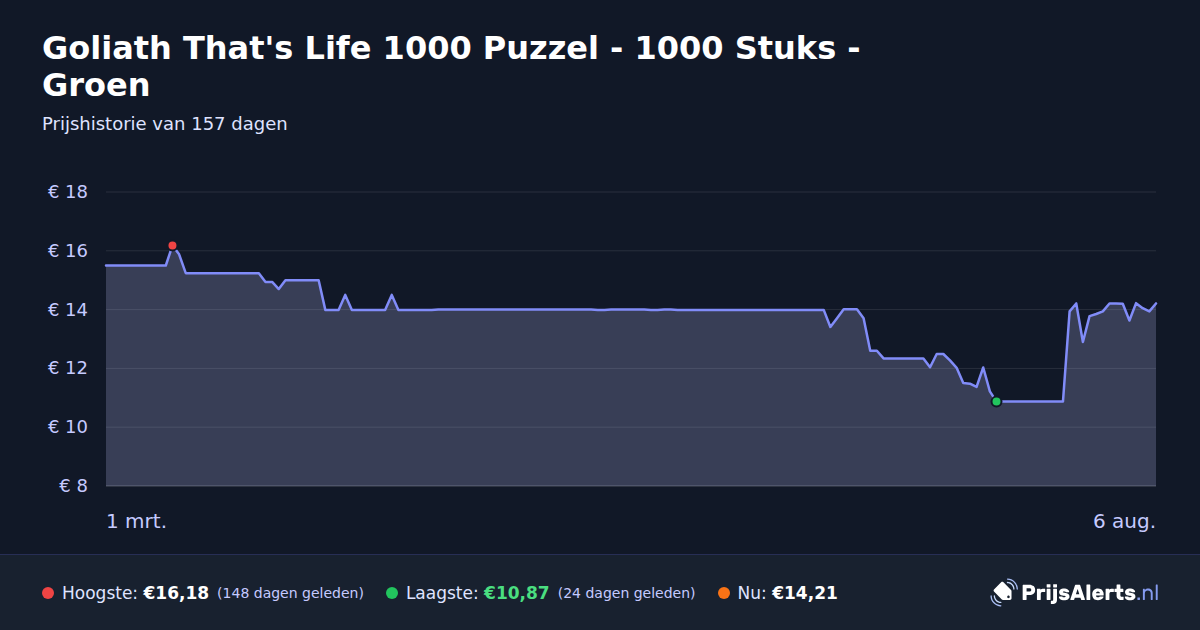Click the orange dot beside Nu
The width and height of the screenshot is (1200, 630).
[724, 593]
